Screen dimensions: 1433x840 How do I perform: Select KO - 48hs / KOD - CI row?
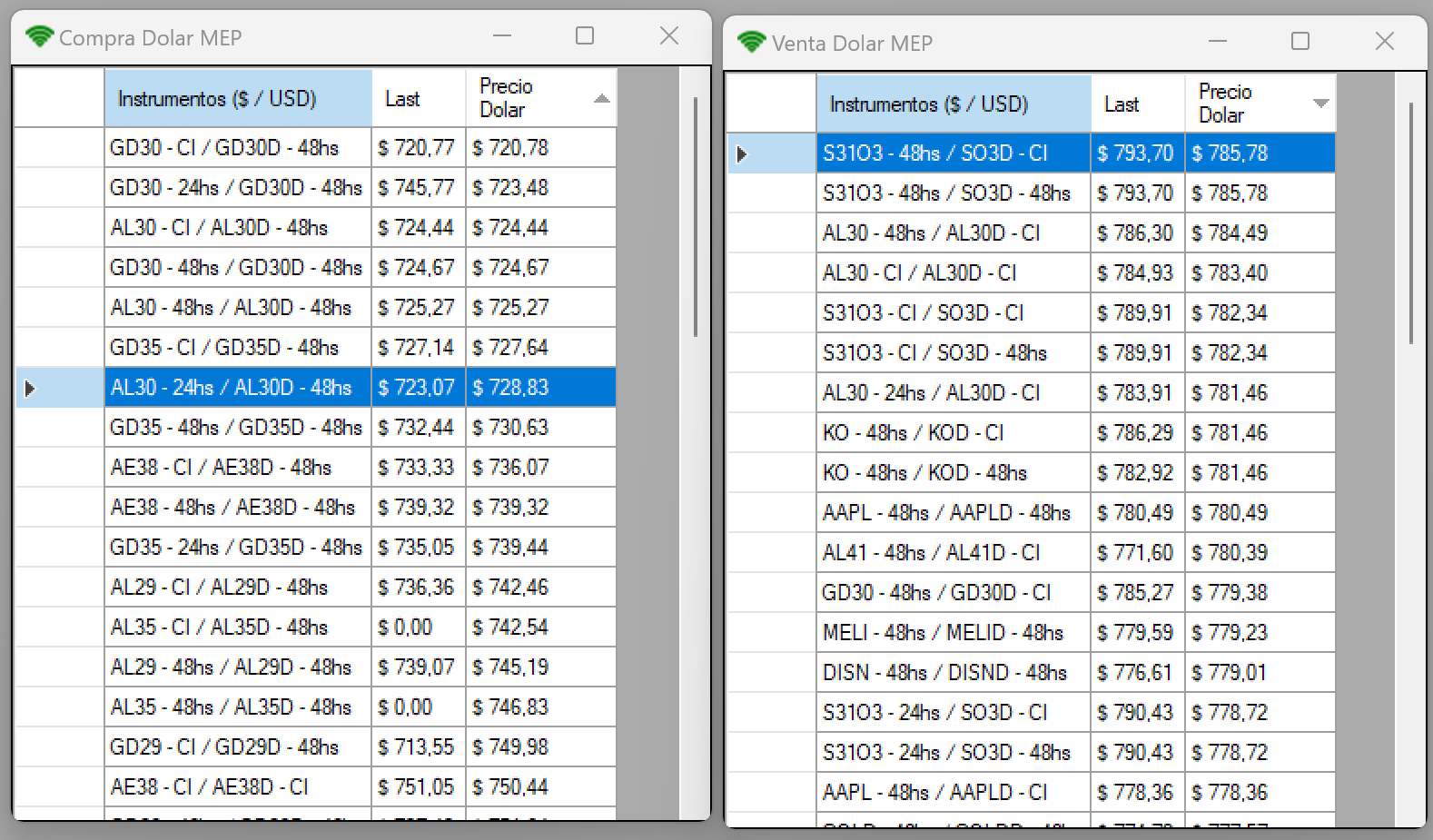1032,432
